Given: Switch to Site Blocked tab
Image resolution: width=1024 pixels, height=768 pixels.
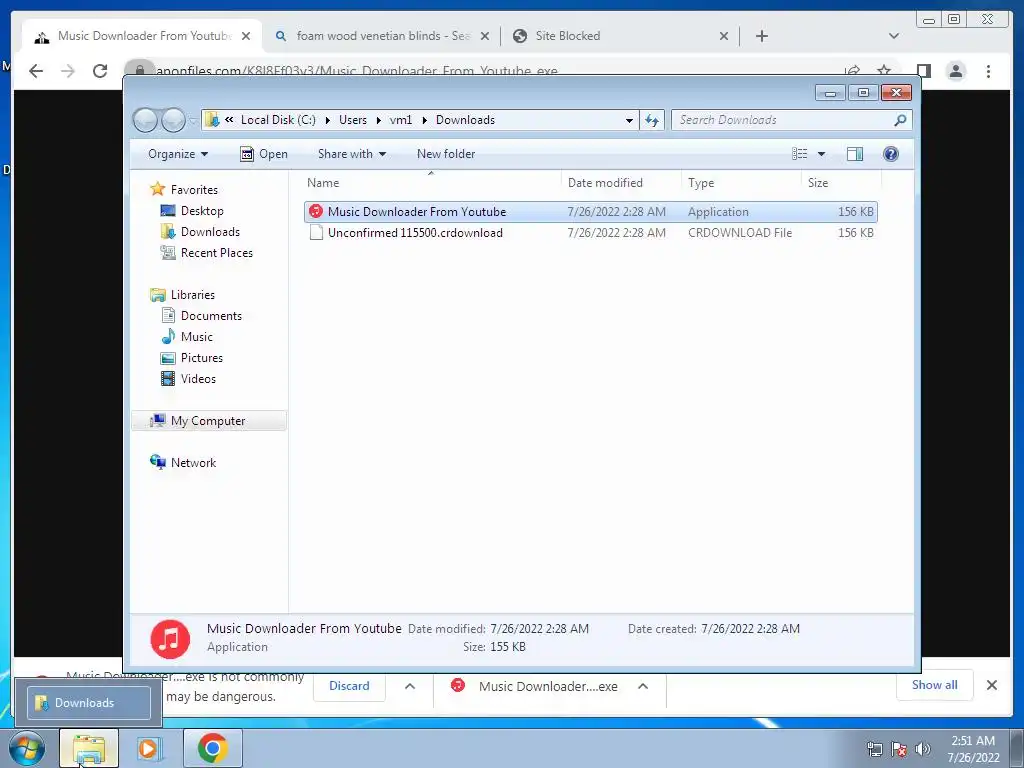Looking at the screenshot, I should (618, 36).
